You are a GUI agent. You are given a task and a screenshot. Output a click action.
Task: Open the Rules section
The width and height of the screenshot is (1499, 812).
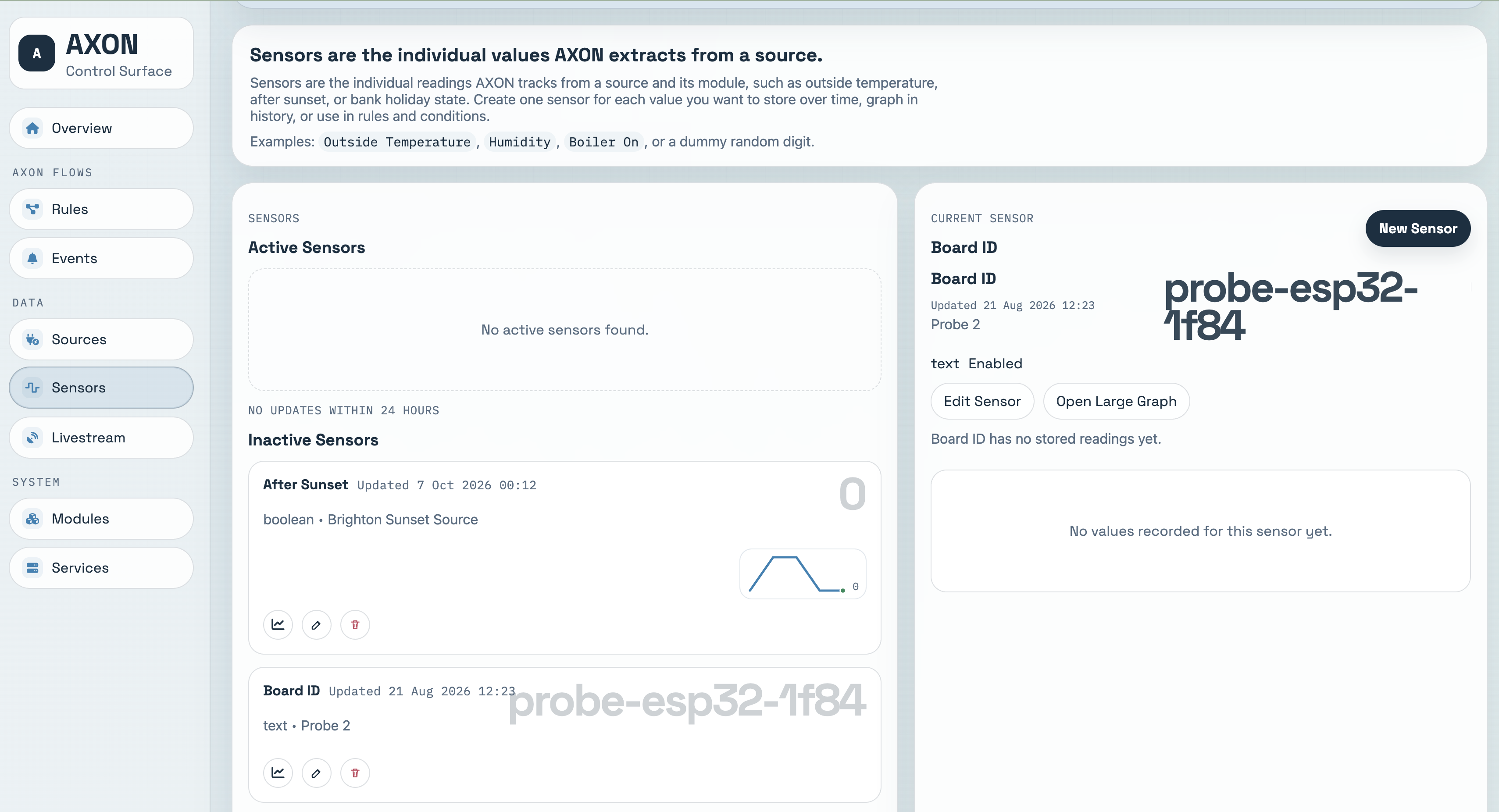(101, 209)
